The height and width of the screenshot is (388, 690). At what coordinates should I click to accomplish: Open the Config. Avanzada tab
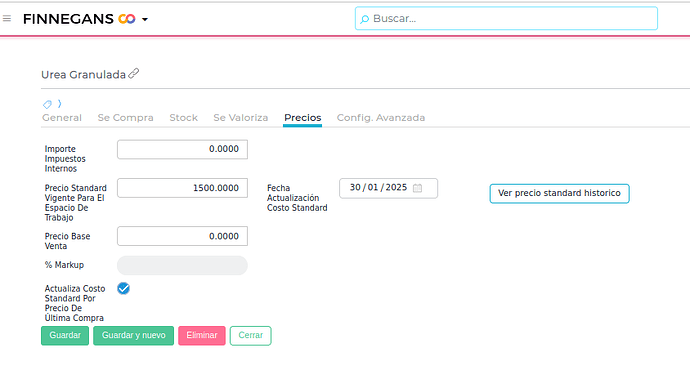(x=381, y=118)
